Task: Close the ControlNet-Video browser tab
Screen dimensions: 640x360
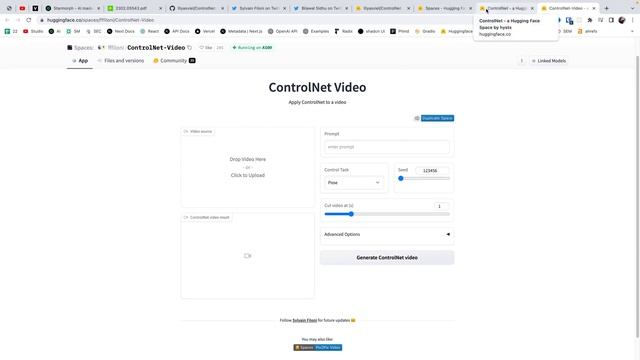Action: pos(594,8)
